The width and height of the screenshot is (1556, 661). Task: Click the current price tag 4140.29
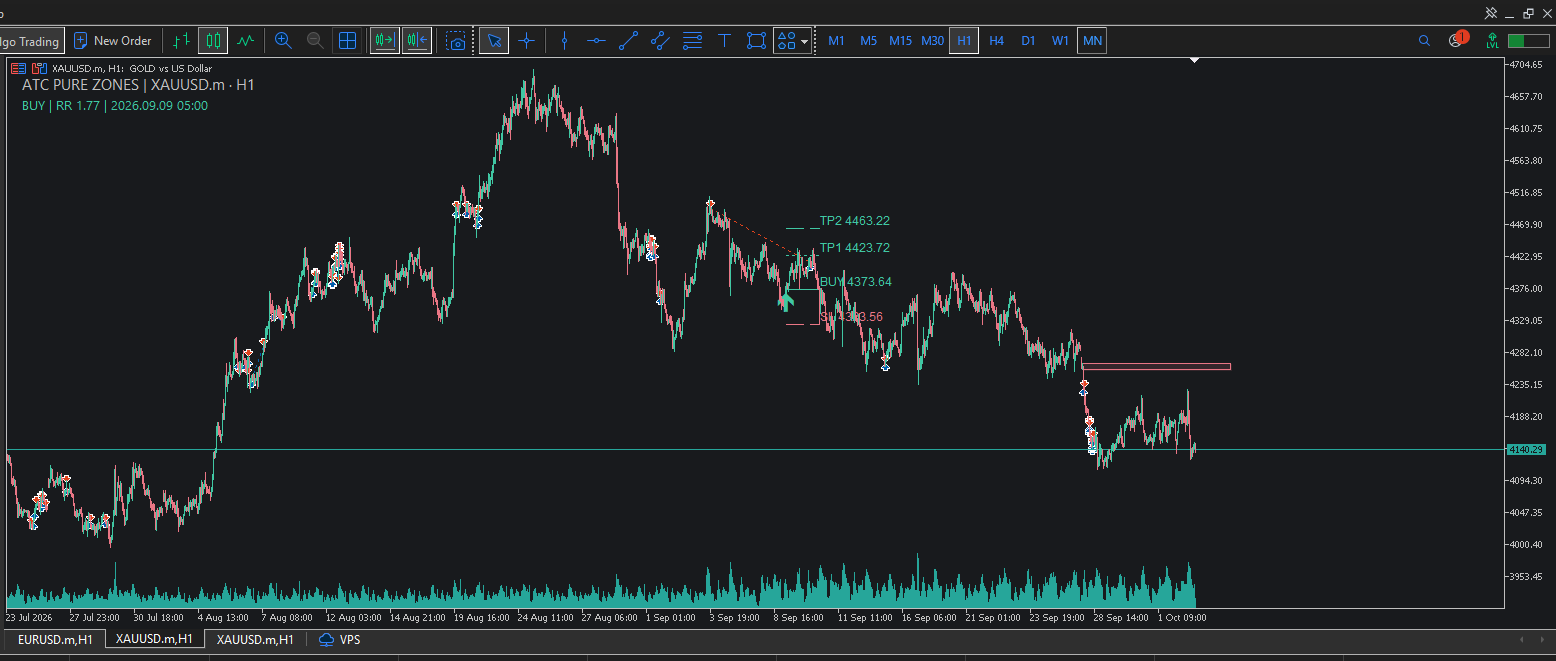[x=1525, y=450]
